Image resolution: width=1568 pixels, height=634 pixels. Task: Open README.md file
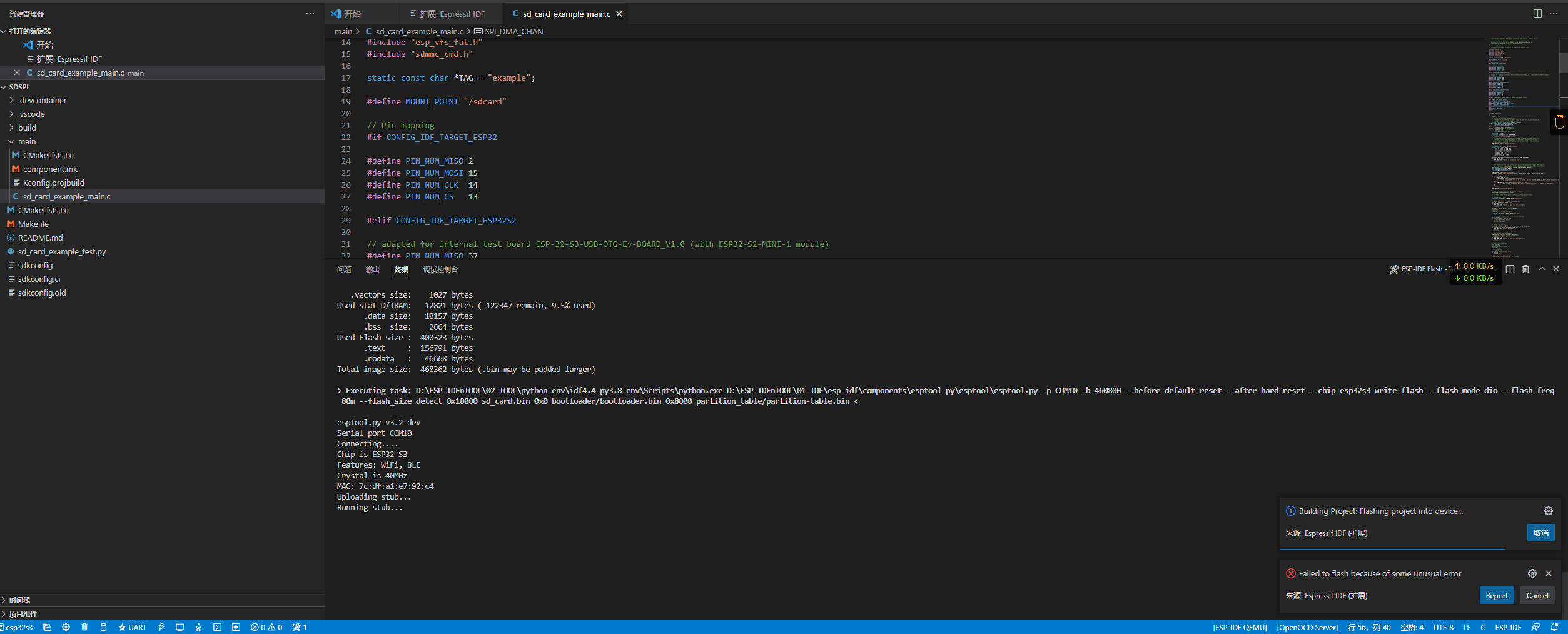(163, 238)
